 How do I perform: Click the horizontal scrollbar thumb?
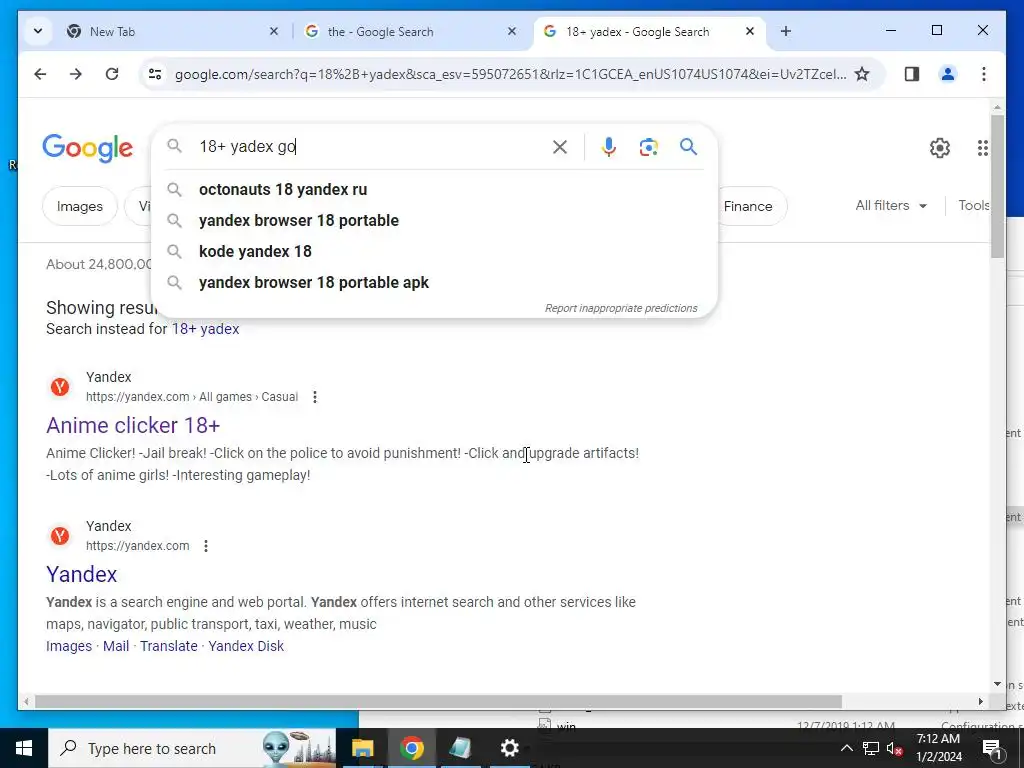[438, 702]
